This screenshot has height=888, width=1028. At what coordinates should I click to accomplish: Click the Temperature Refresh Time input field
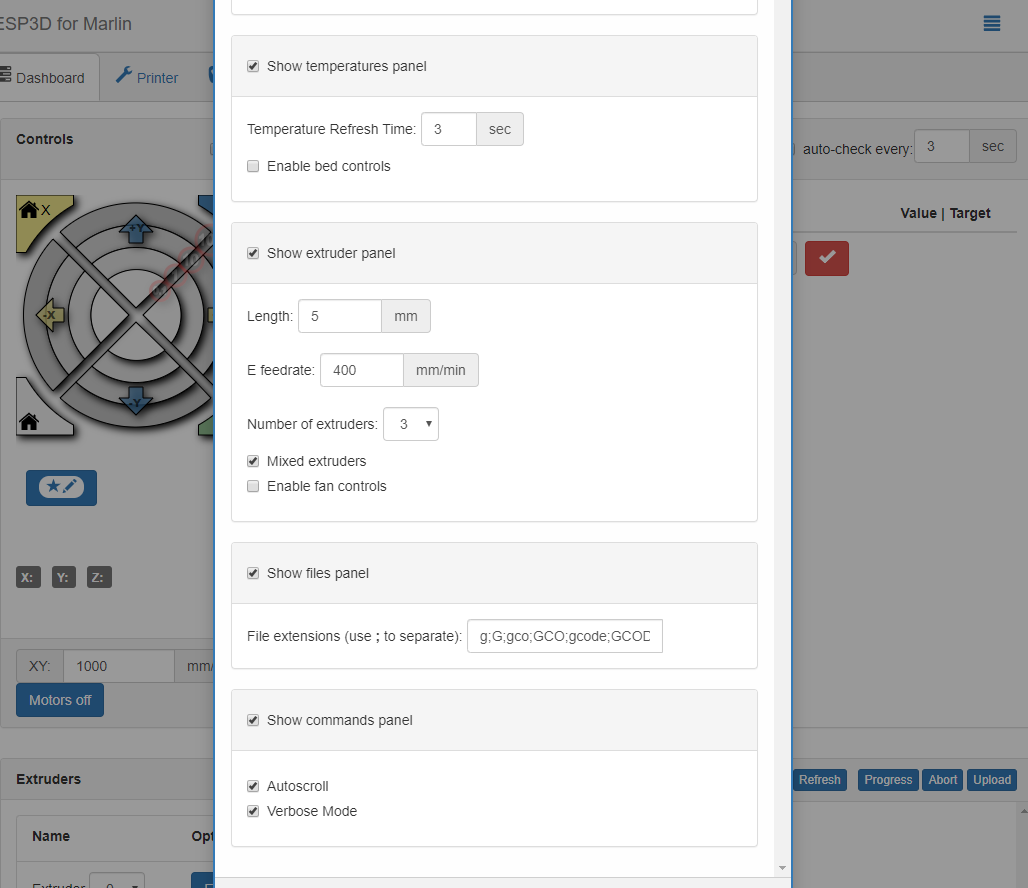[x=449, y=129]
